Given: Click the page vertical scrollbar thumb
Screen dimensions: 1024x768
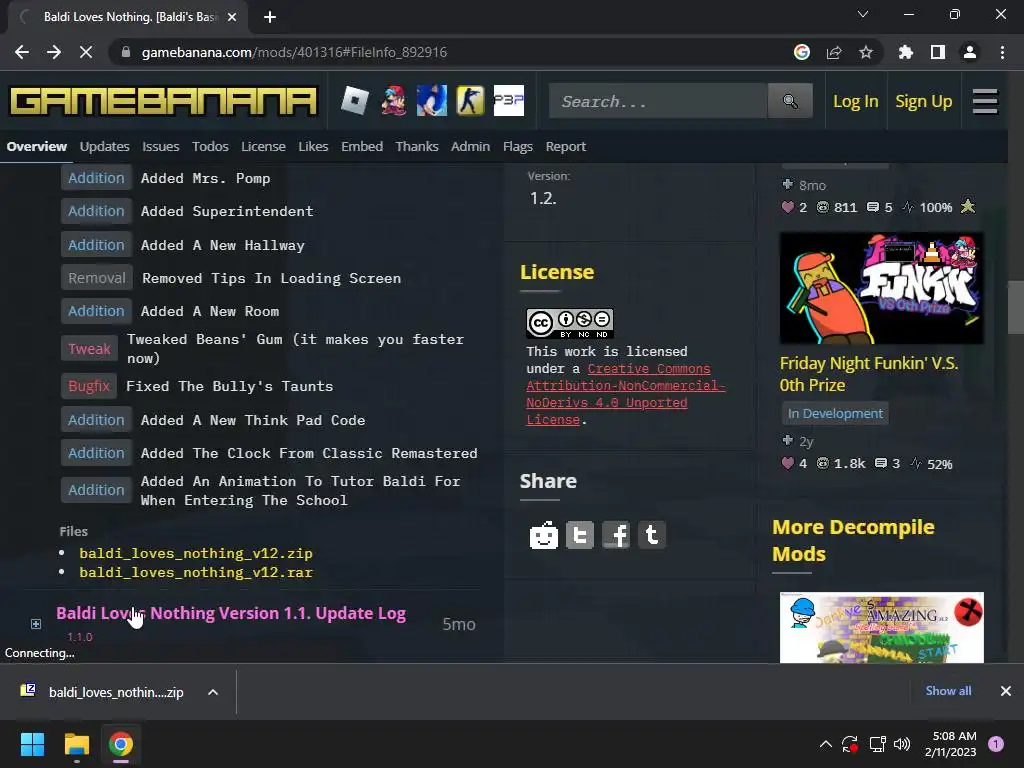Looking at the screenshot, I should click(x=1015, y=307).
